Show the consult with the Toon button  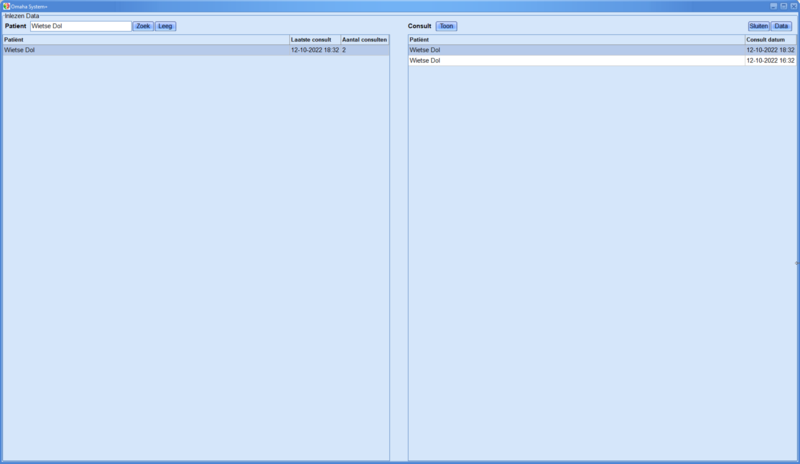[446, 26]
